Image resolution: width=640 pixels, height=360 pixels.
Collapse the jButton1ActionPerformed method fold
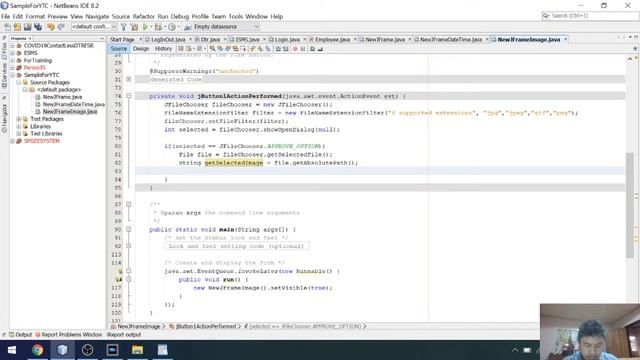pyautogui.click(x=129, y=96)
